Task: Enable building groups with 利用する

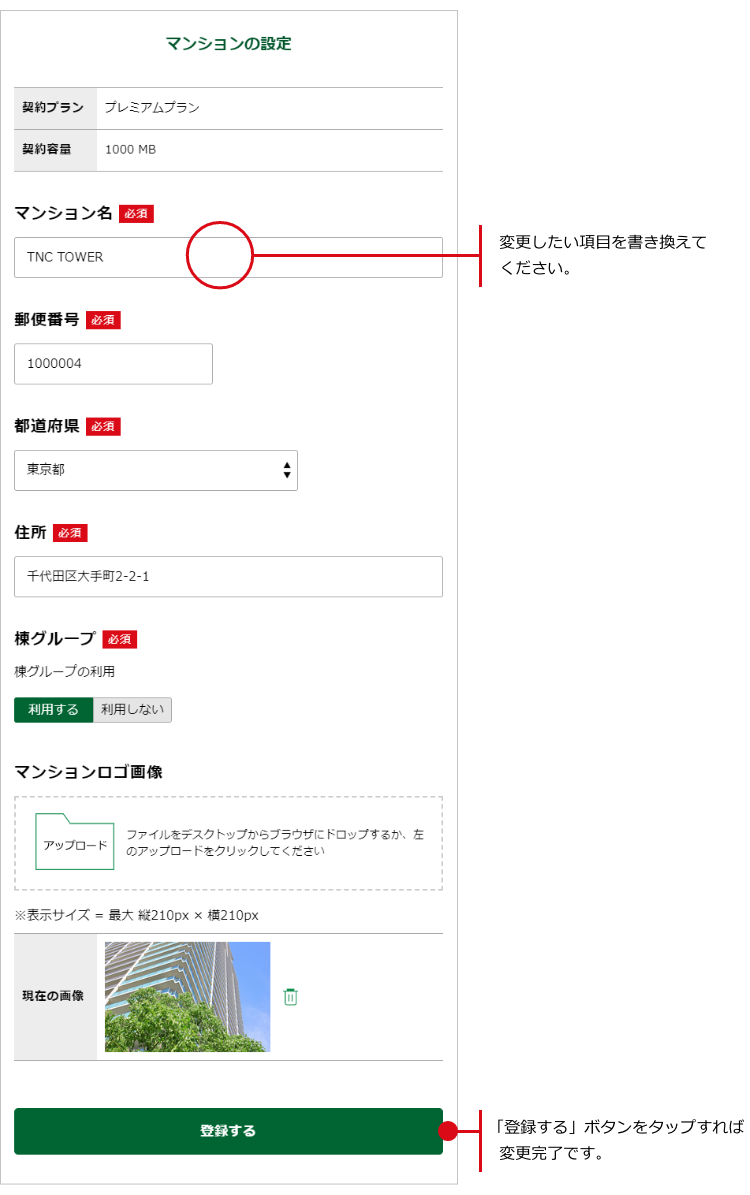Action: [54, 710]
